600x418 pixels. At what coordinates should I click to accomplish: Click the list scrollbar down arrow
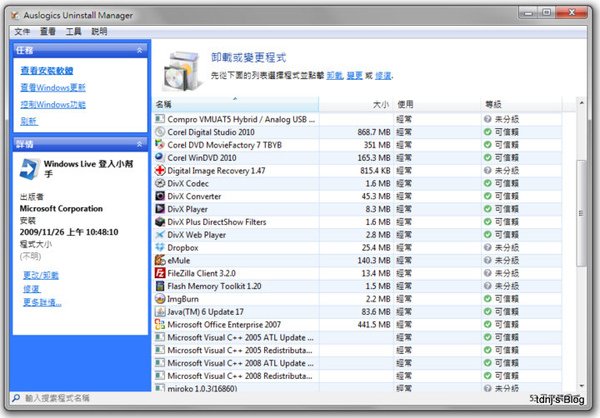(581, 386)
